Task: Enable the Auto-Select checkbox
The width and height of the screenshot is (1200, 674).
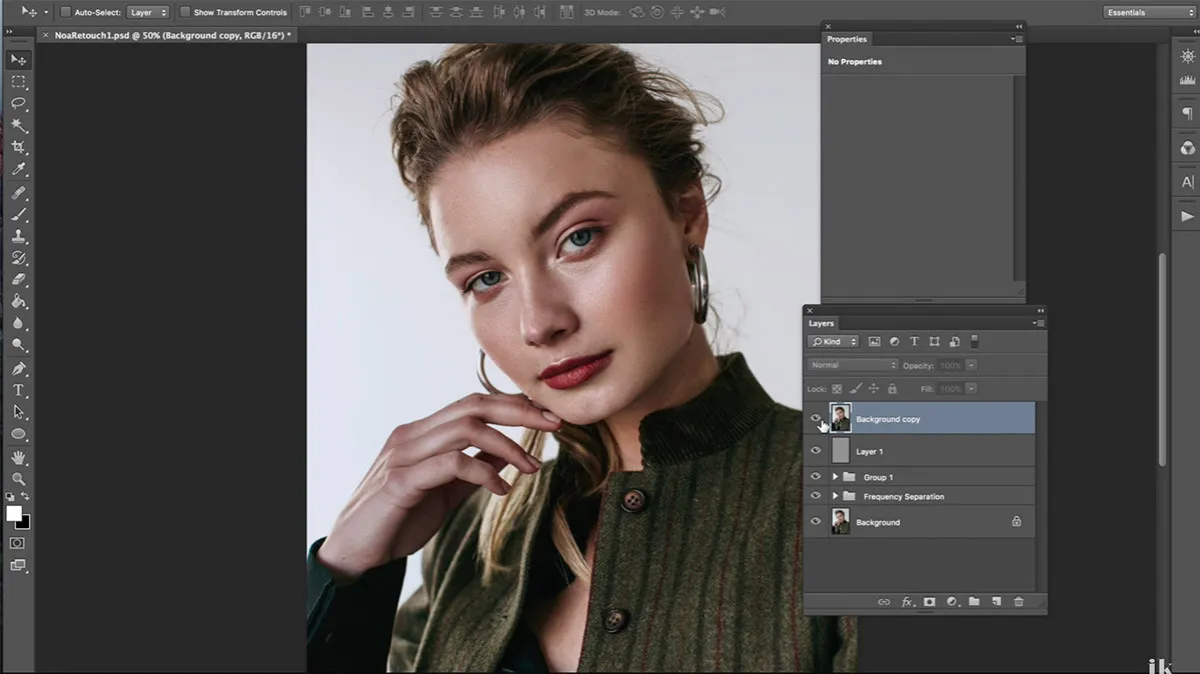Action: (65, 12)
